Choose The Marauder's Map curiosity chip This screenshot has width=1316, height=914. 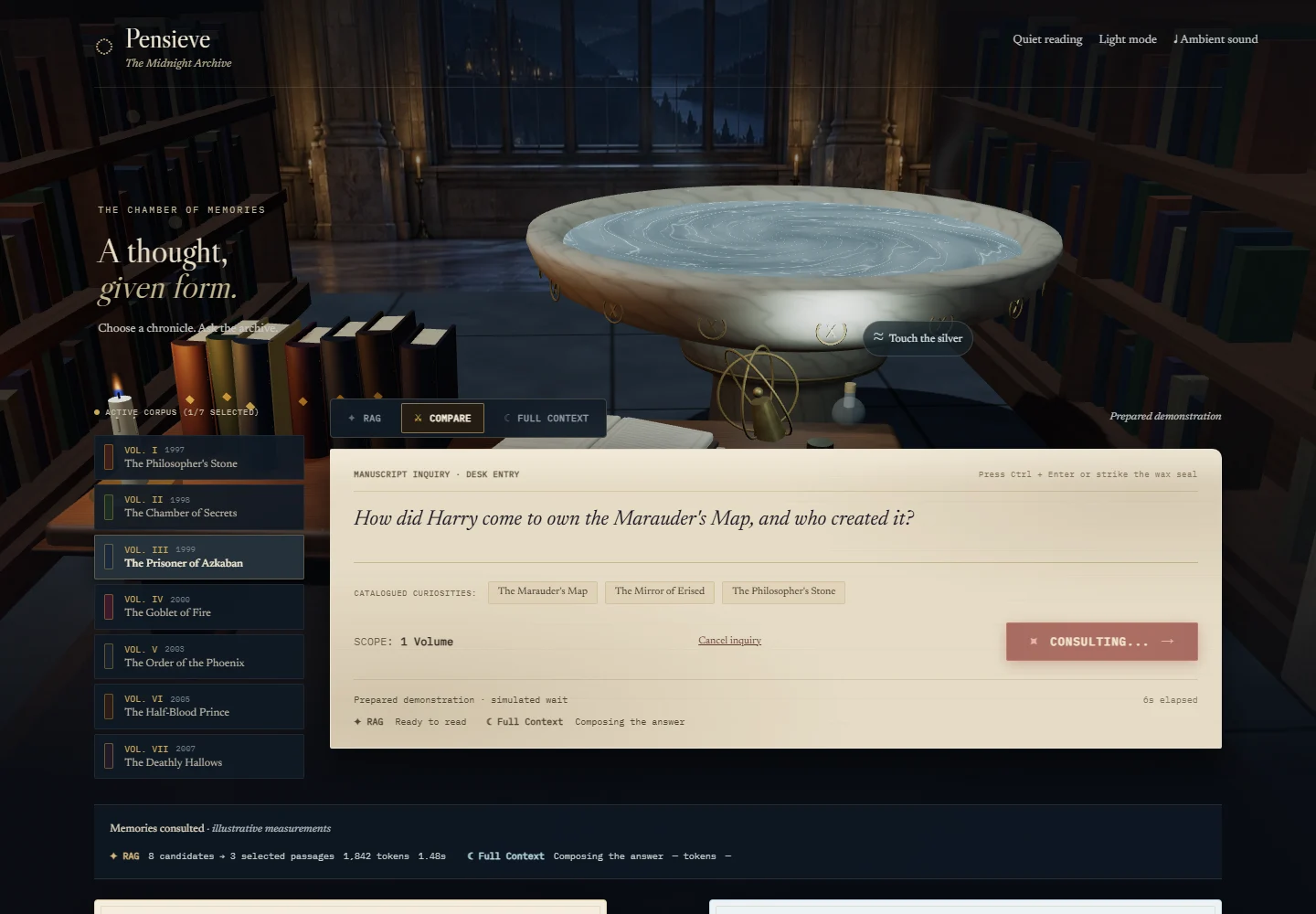click(x=543, y=591)
